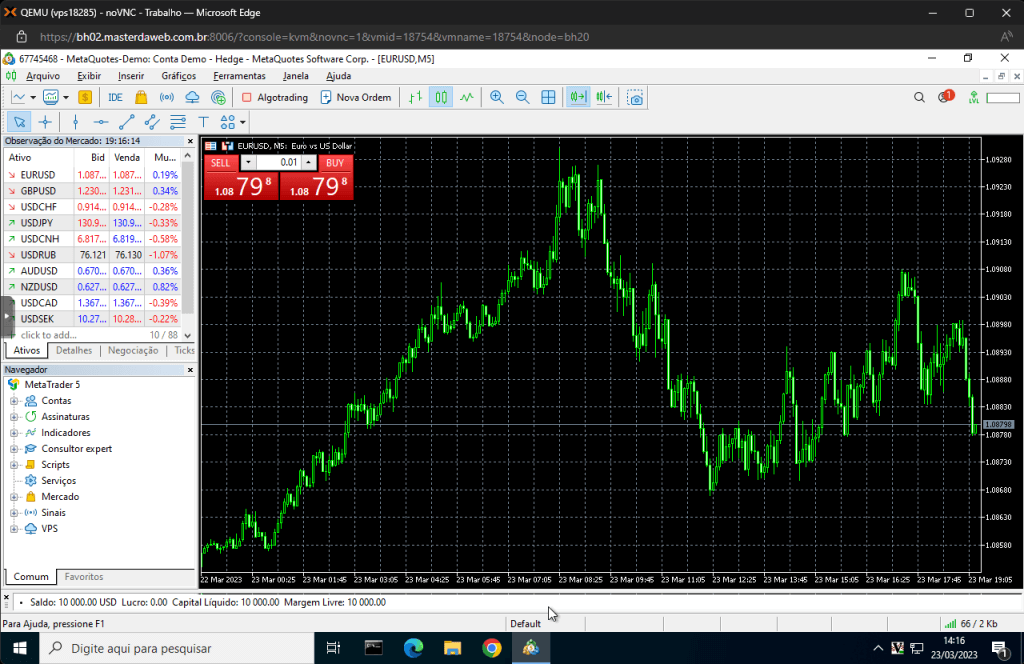Increase the trade volume with right arrow
This screenshot has height=664, width=1024.
(309, 163)
